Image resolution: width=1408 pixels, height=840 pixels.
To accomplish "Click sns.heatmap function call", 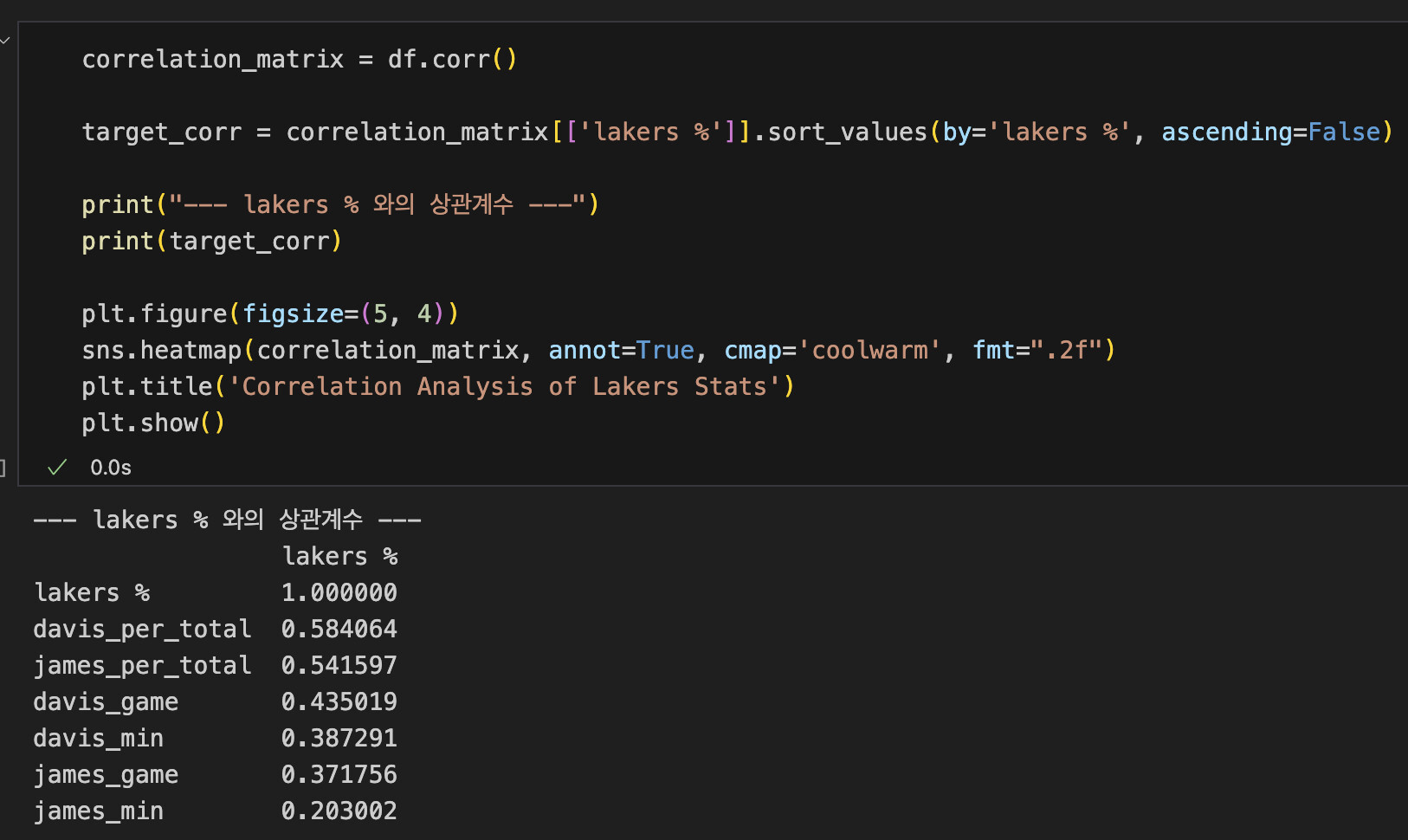I will pos(162,350).
